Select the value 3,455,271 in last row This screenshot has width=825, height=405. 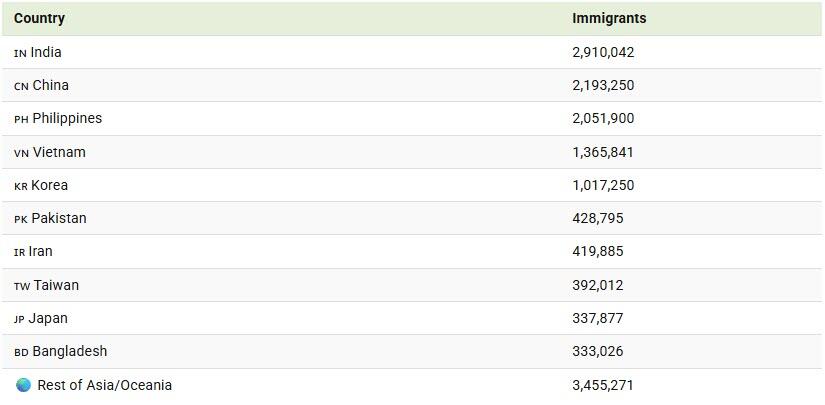tap(603, 385)
